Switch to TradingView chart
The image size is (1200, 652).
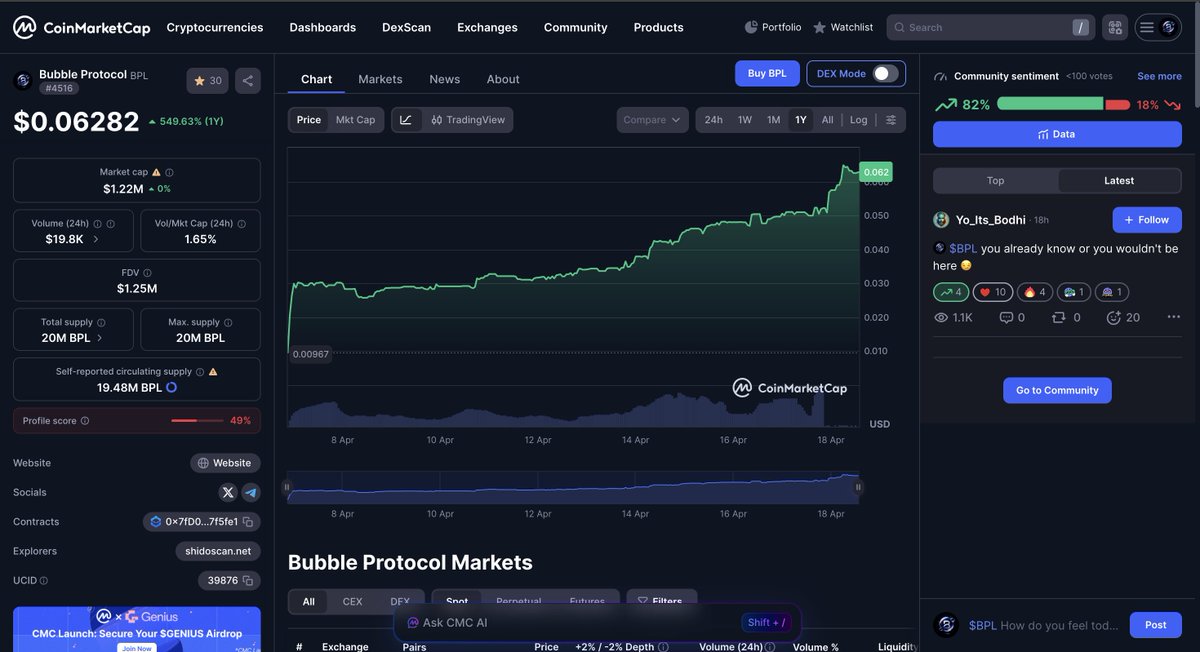click(x=468, y=120)
